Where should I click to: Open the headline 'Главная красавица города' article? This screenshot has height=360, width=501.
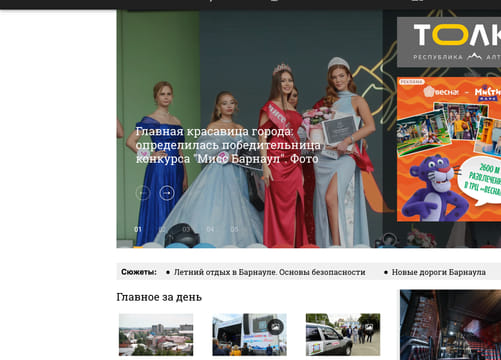pyautogui.click(x=228, y=145)
